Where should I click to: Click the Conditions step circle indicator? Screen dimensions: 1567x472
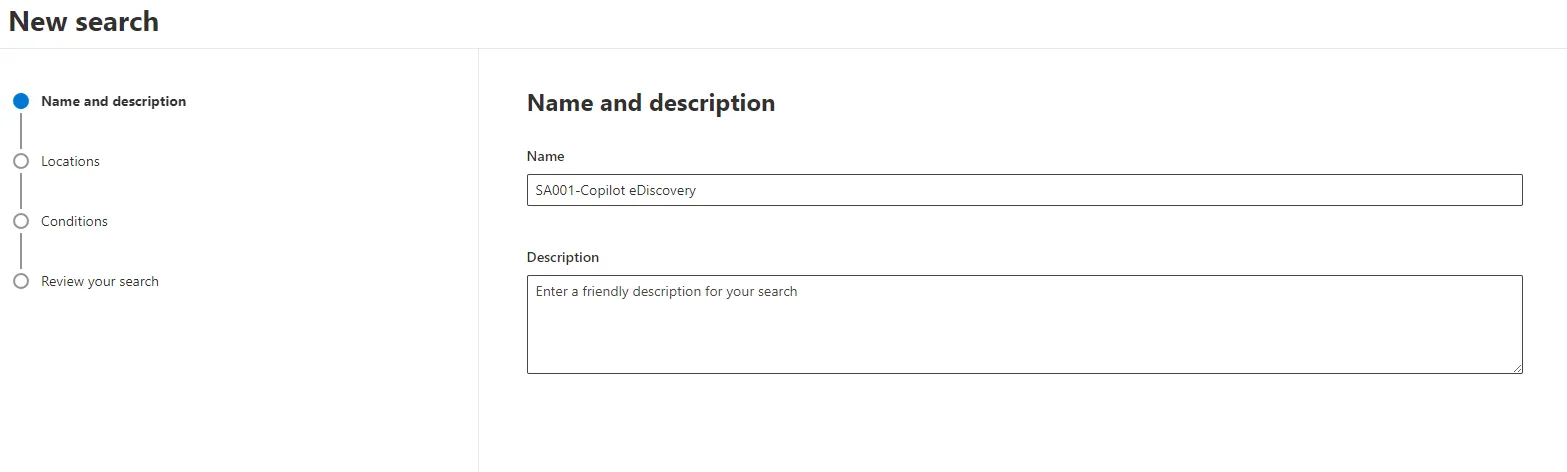coord(21,221)
